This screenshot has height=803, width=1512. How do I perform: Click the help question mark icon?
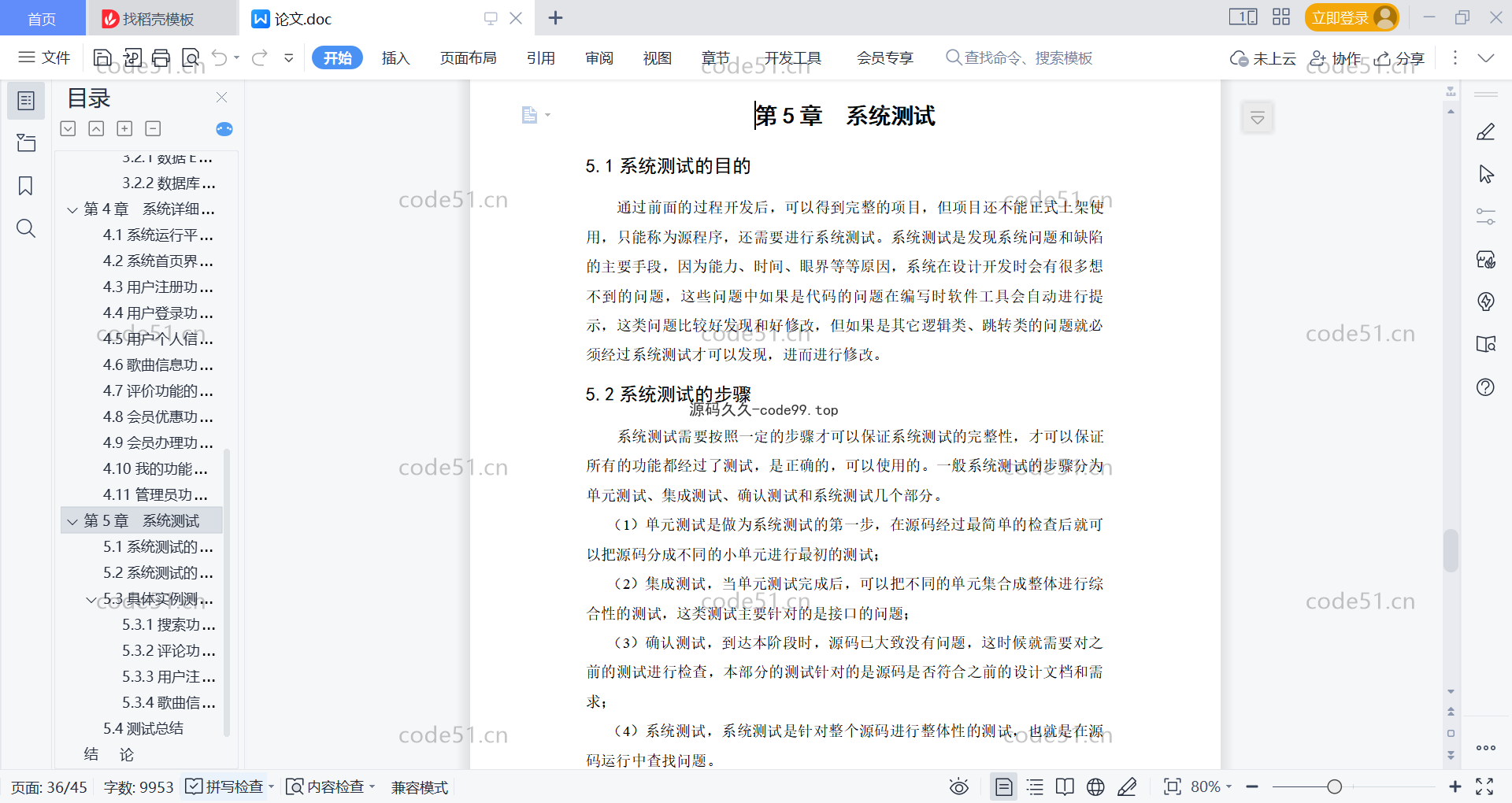[x=1486, y=387]
